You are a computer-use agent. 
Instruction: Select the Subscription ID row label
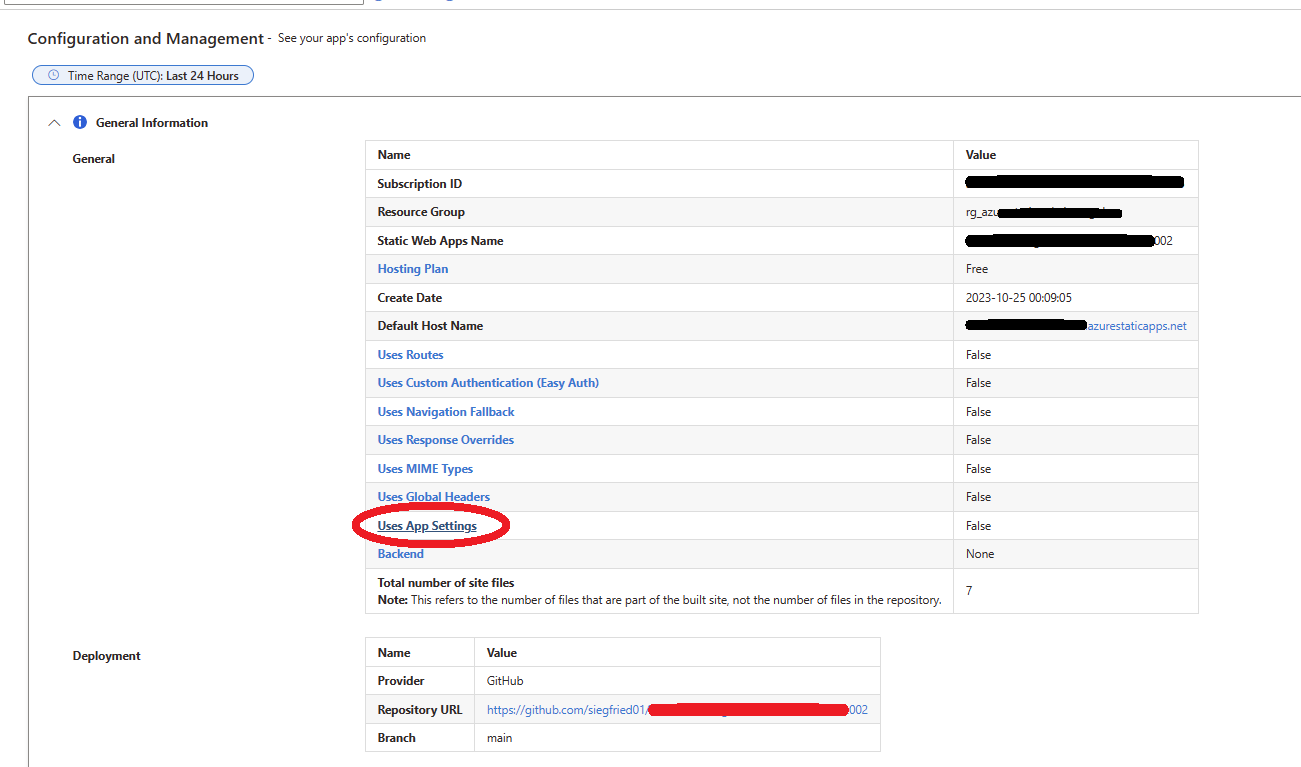point(419,184)
